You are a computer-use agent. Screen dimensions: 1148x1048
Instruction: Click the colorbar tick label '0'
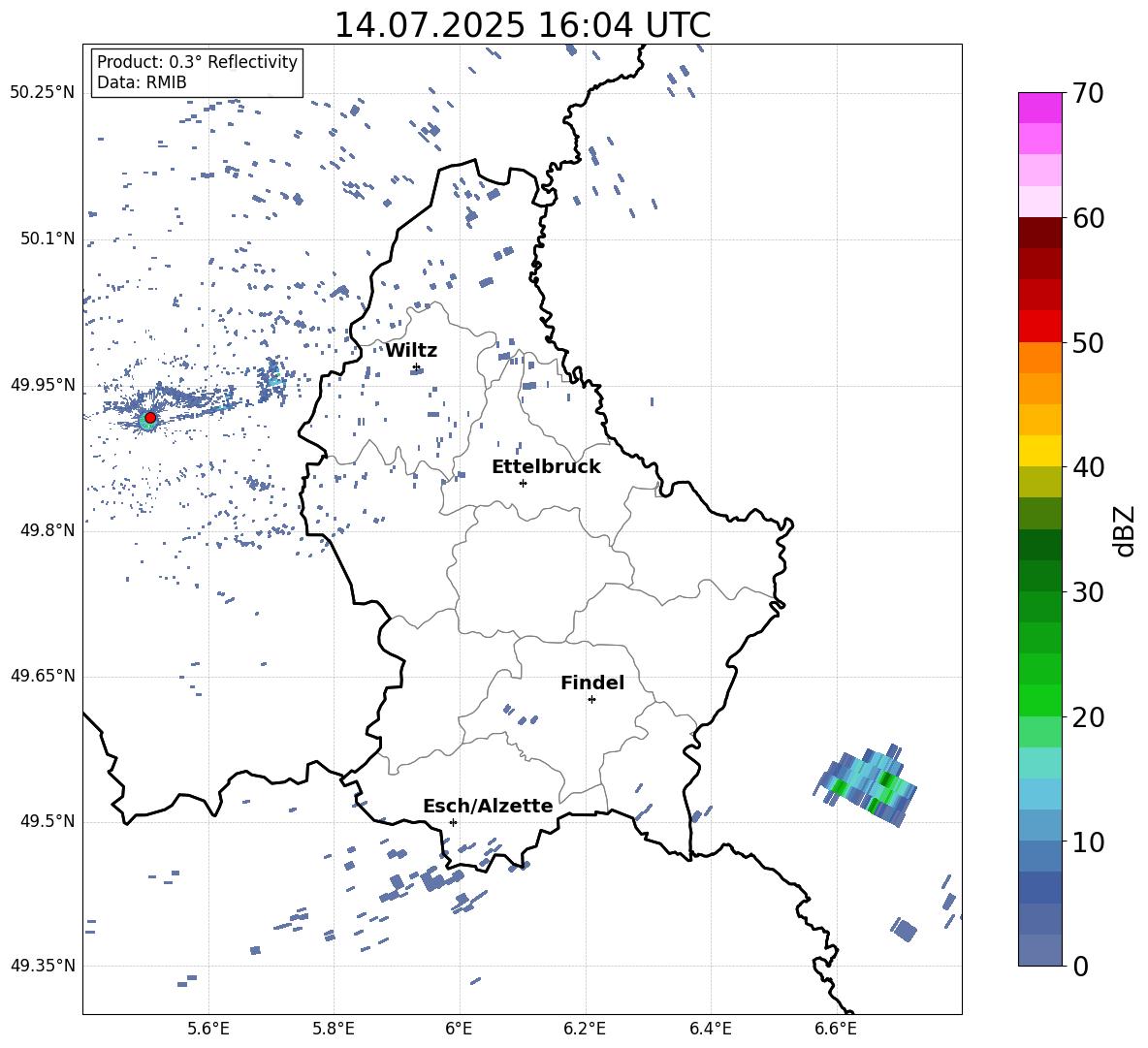tap(1080, 966)
